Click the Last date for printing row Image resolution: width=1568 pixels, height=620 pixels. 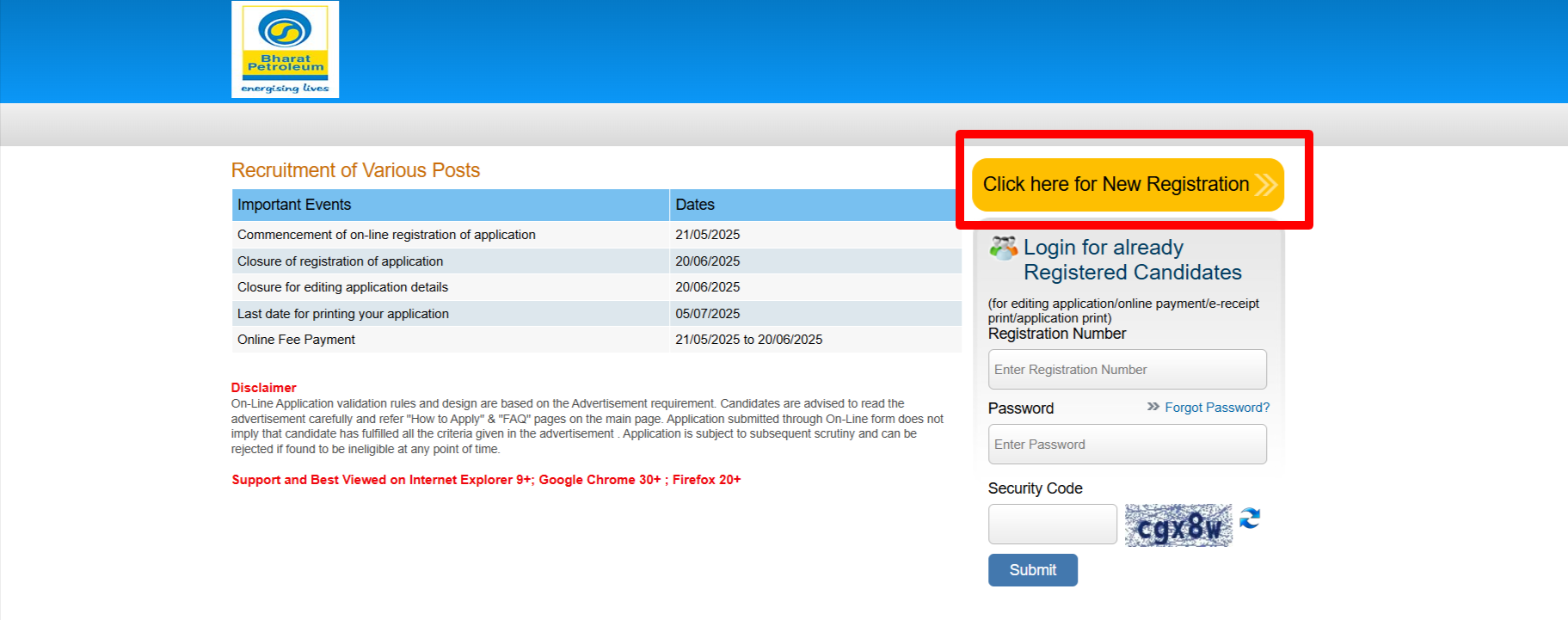click(342, 314)
